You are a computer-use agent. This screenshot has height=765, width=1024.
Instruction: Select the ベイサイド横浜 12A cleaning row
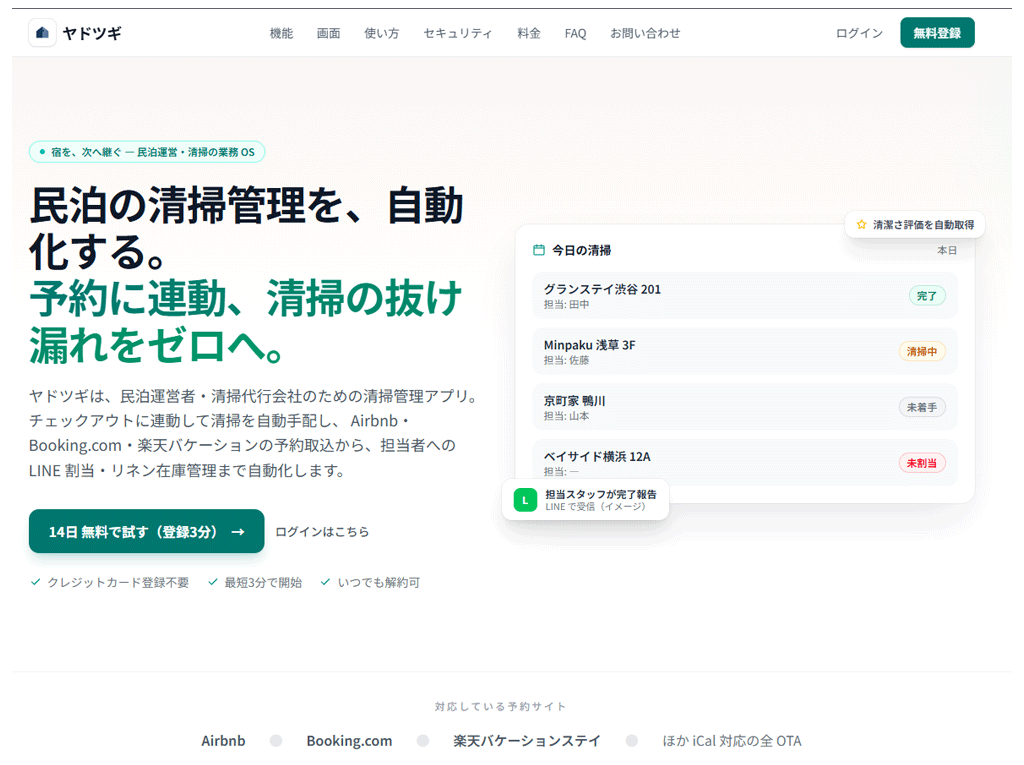(744, 463)
